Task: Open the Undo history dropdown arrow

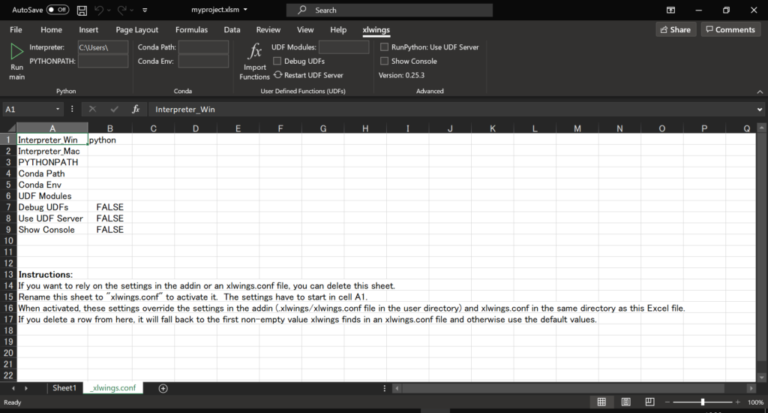Action: tap(108, 10)
